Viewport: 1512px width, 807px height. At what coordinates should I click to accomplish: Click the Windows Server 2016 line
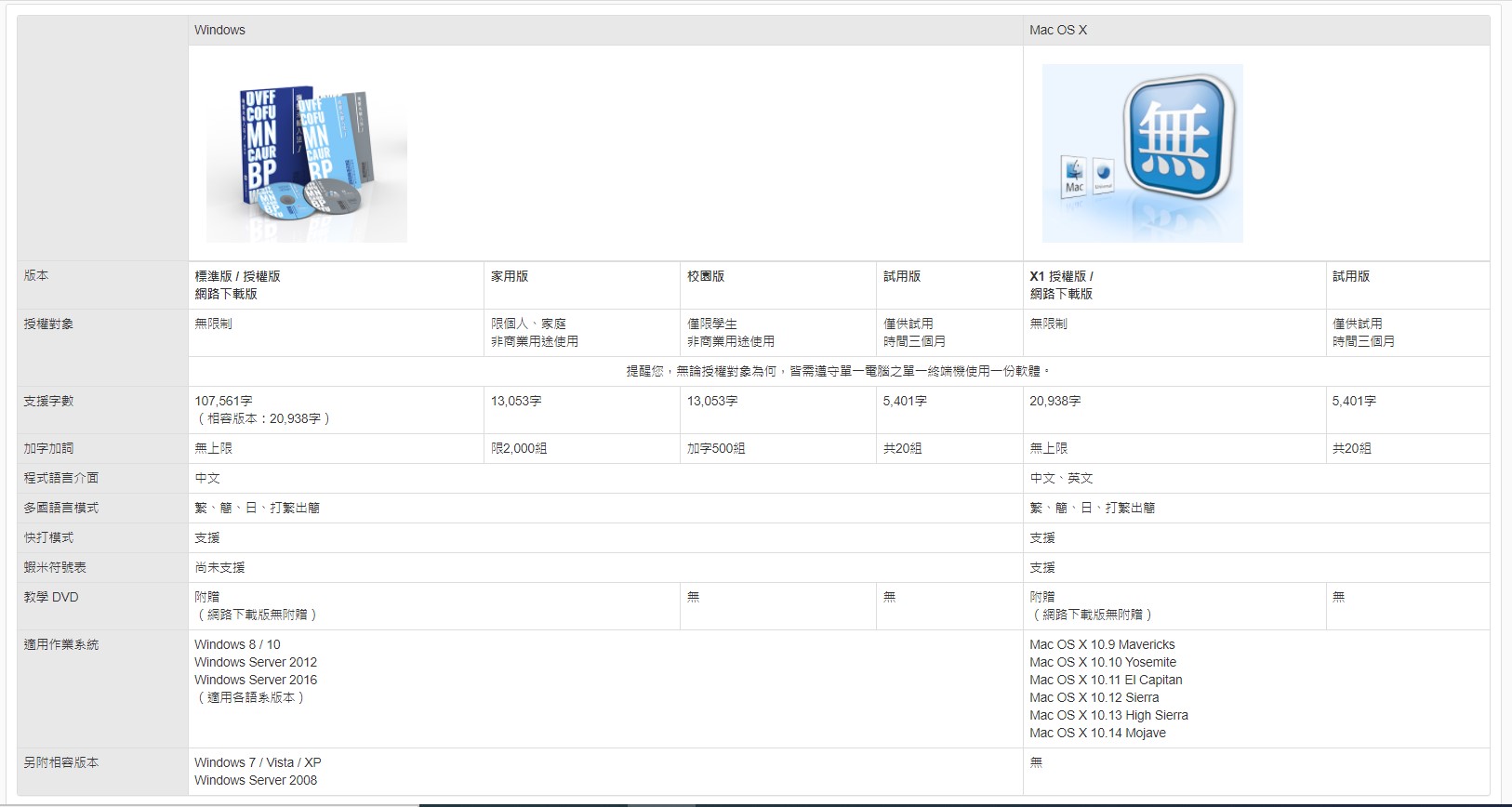256,680
